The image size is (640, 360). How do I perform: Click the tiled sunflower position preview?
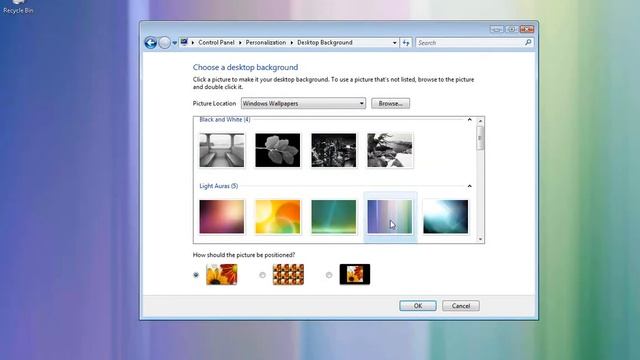point(288,274)
